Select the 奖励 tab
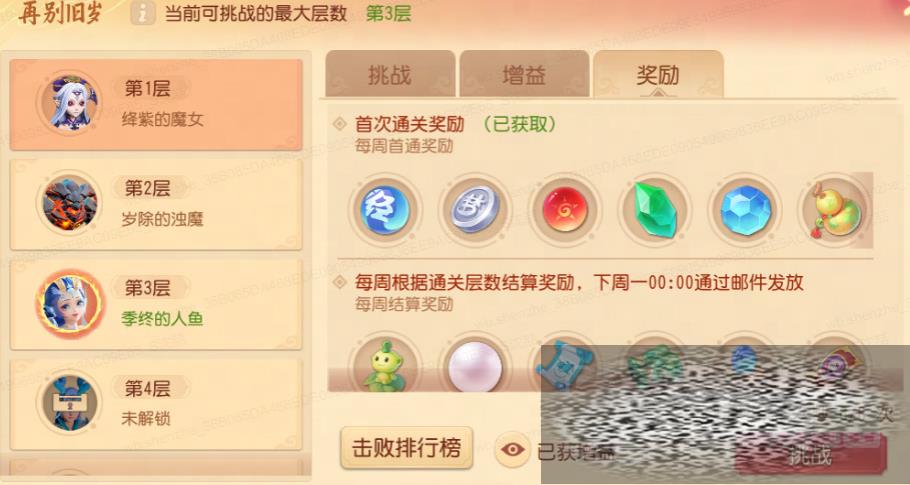 (x=658, y=74)
